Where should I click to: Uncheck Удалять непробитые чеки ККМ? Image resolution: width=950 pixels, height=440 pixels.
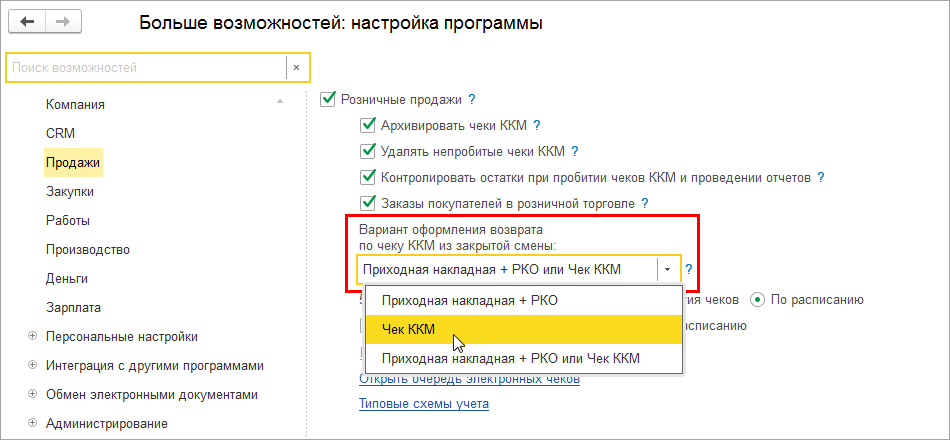(x=367, y=152)
